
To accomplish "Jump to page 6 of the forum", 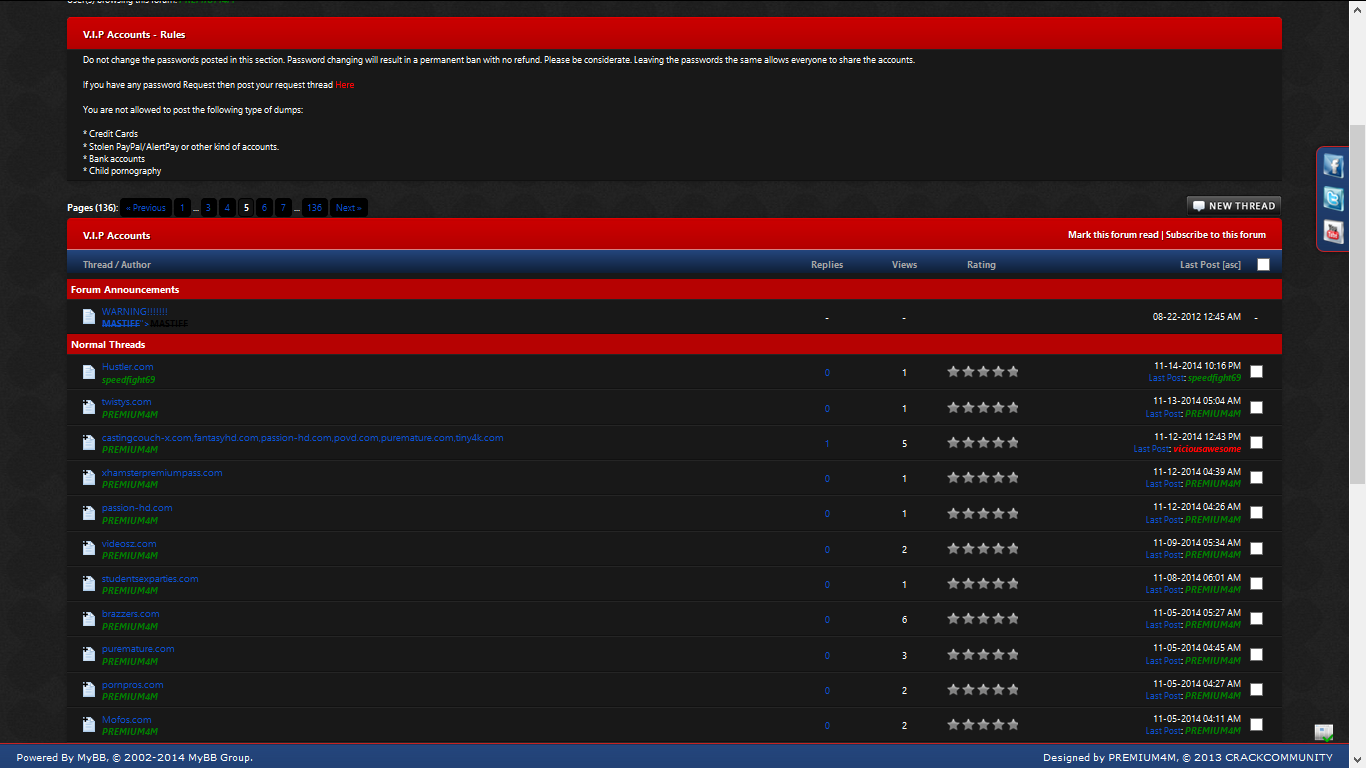I will [264, 208].
